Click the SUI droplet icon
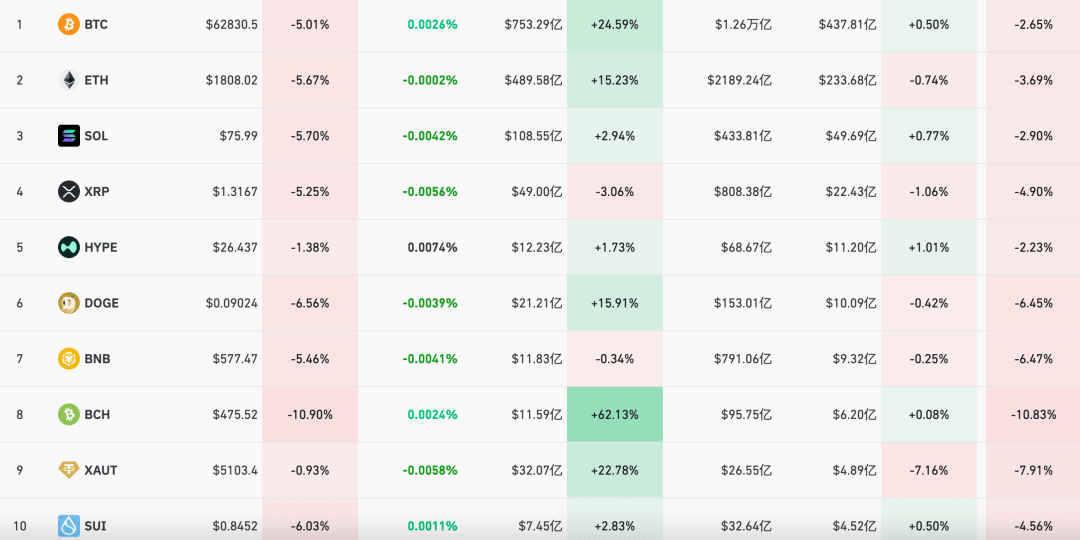Screen dimensions: 1080x540 click(x=69, y=525)
